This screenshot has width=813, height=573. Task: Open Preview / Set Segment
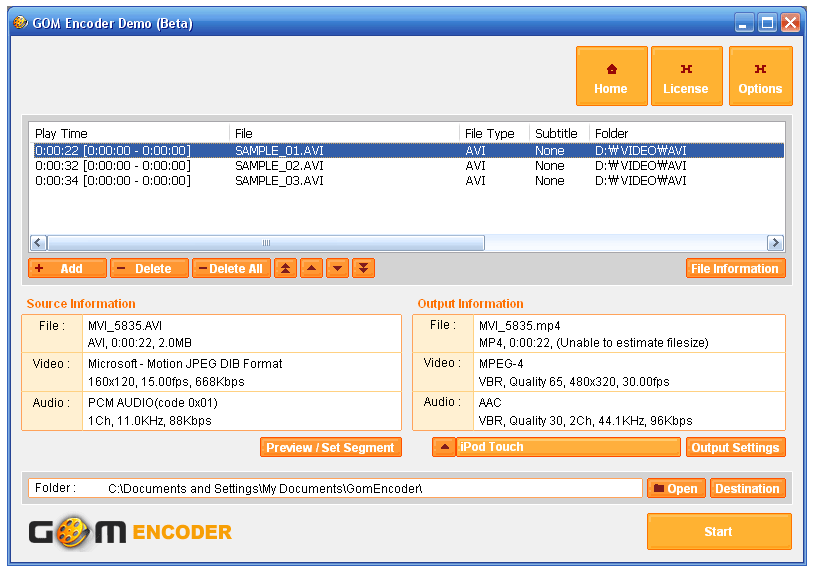331,448
